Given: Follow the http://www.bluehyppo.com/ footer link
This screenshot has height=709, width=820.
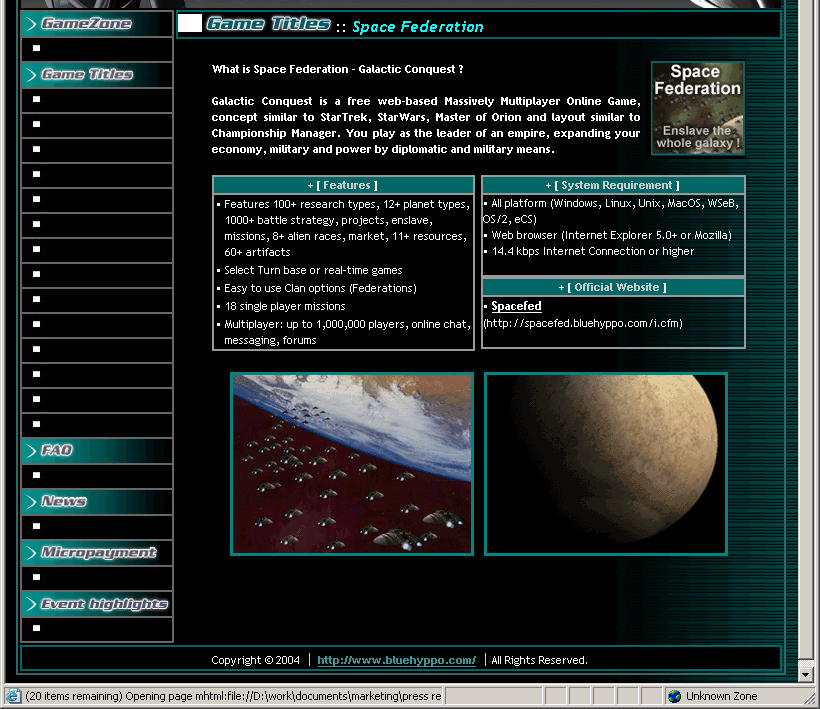Looking at the screenshot, I should (396, 660).
